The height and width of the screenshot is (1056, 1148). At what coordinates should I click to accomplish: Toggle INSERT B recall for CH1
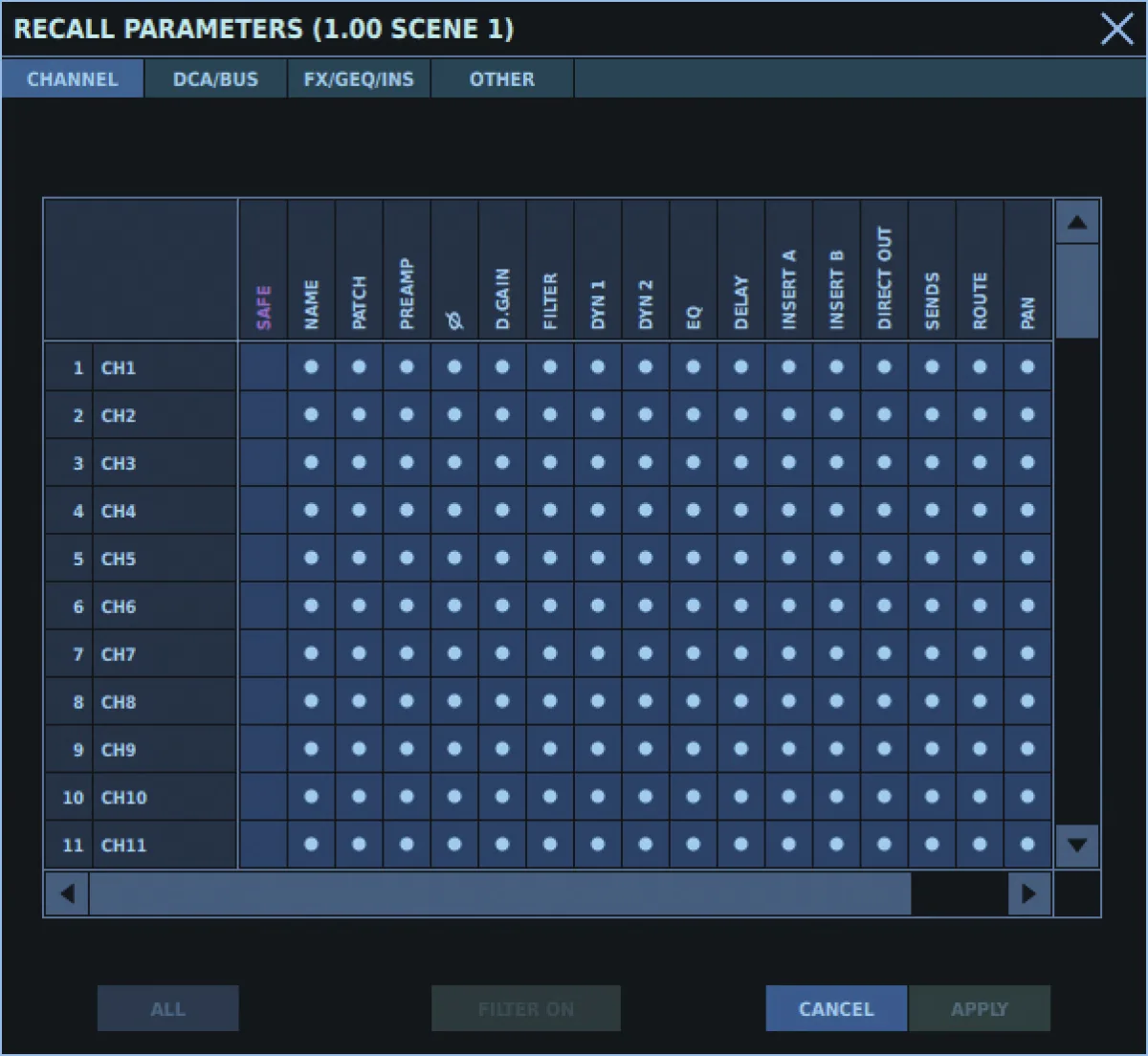pos(837,367)
